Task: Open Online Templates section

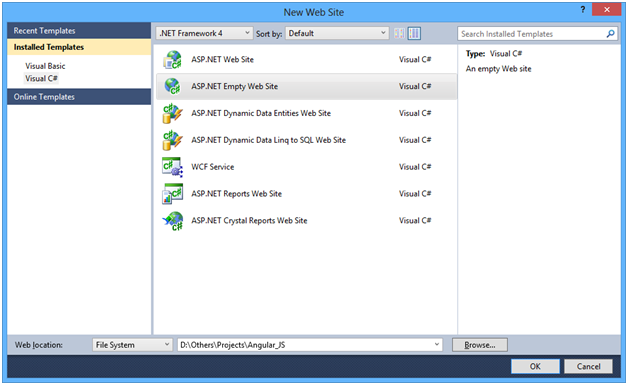Action: pos(79,97)
